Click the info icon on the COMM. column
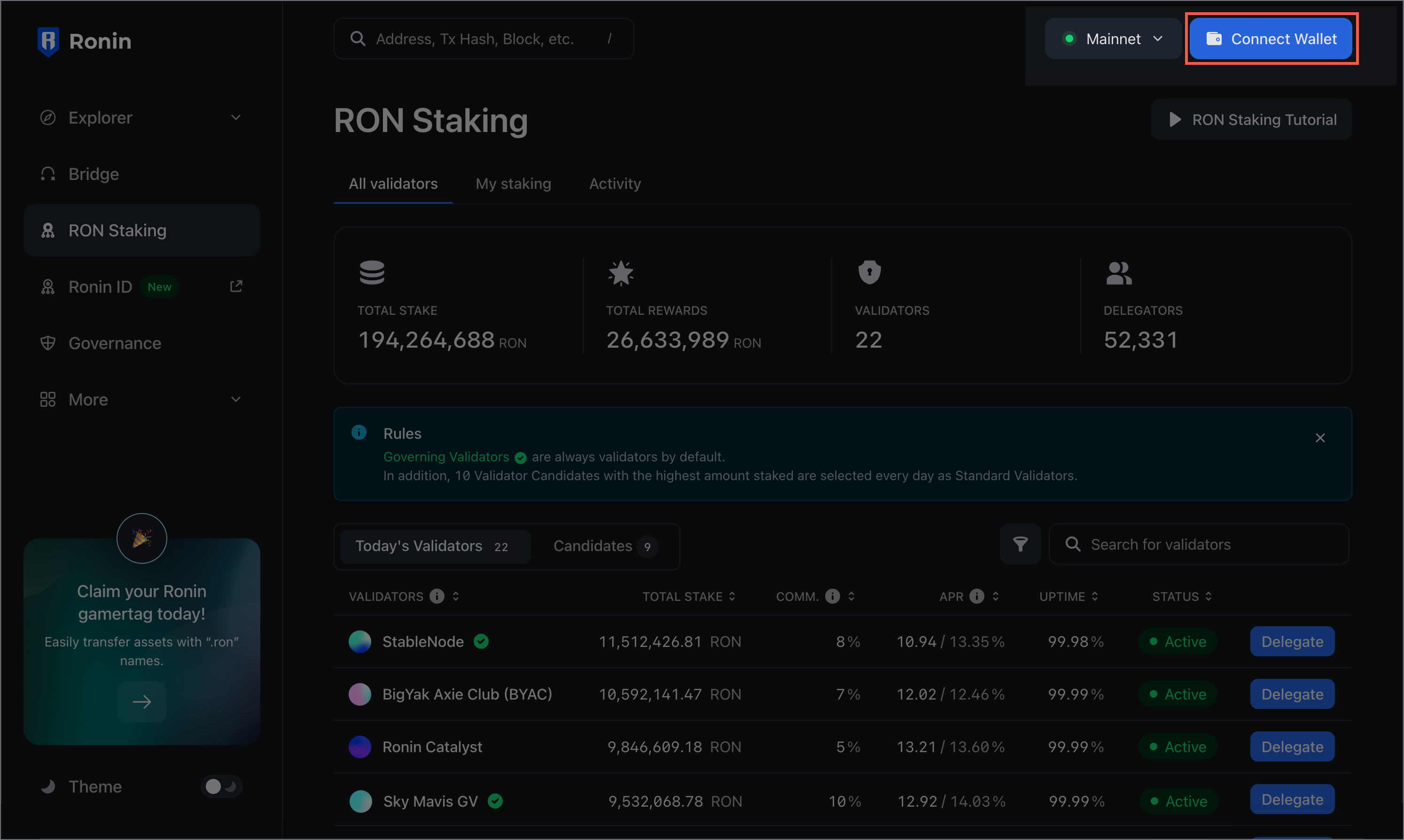The image size is (1404, 840). click(832, 596)
